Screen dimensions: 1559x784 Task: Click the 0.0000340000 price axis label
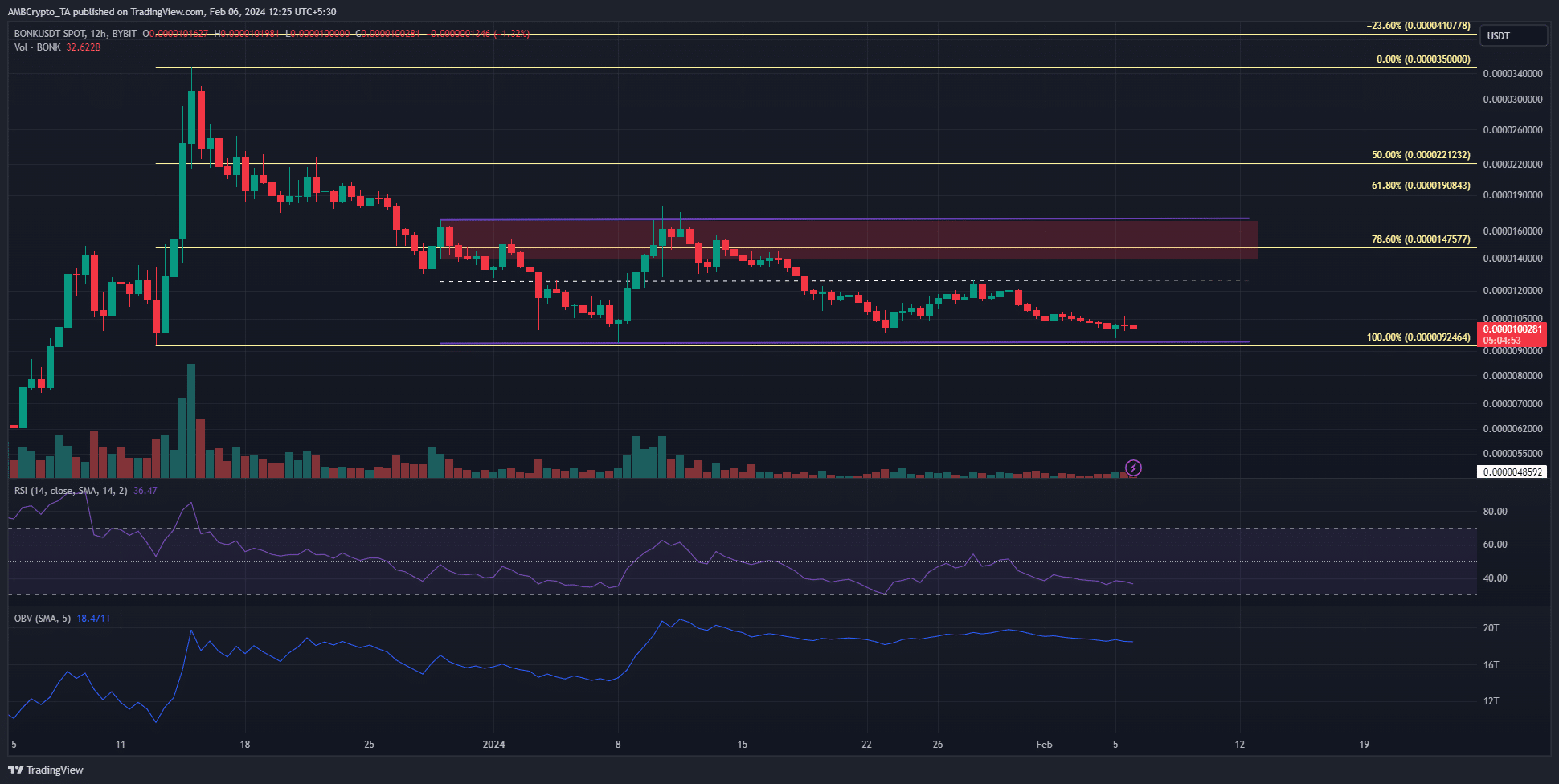[1512, 74]
